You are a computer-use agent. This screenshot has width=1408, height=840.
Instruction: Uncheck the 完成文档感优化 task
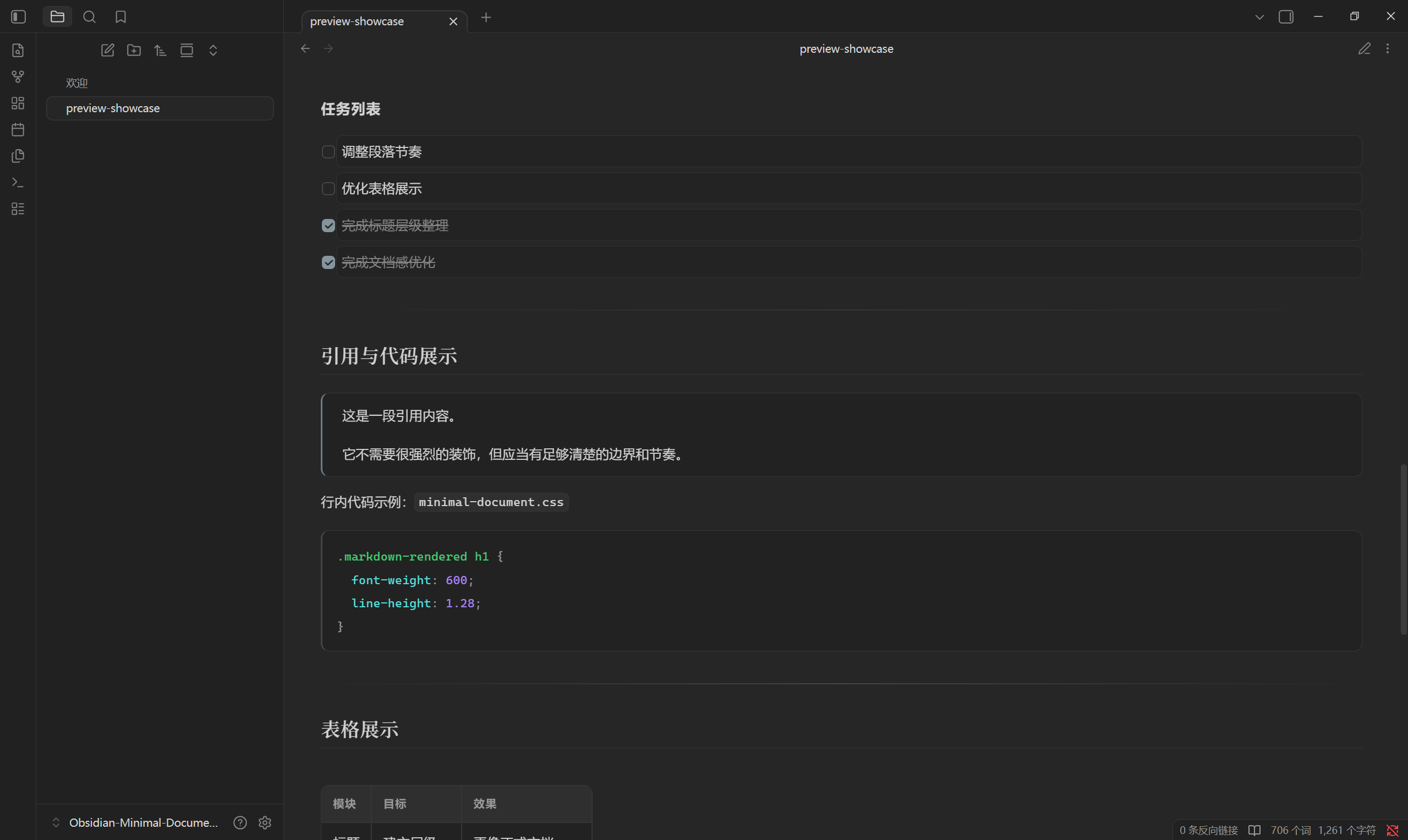pos(328,262)
